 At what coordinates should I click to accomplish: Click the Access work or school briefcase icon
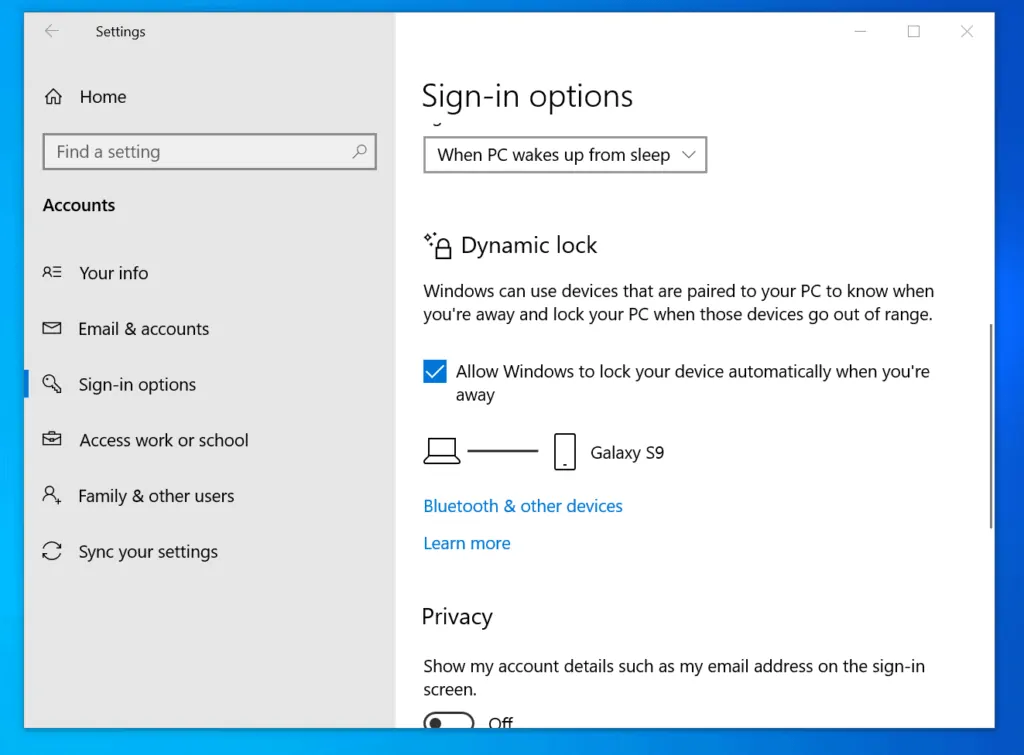[52, 440]
